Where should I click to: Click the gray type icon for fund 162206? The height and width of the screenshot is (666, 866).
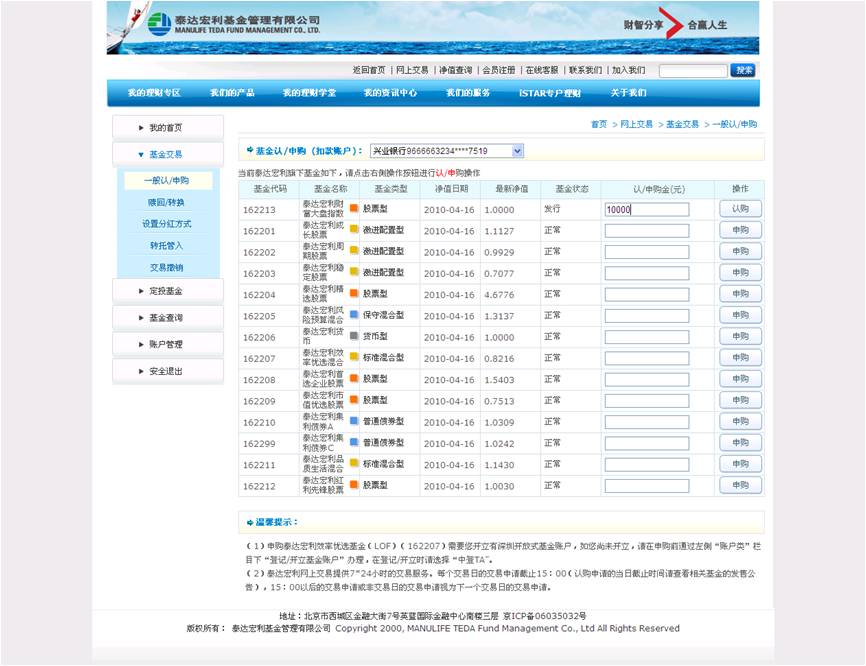pos(354,336)
